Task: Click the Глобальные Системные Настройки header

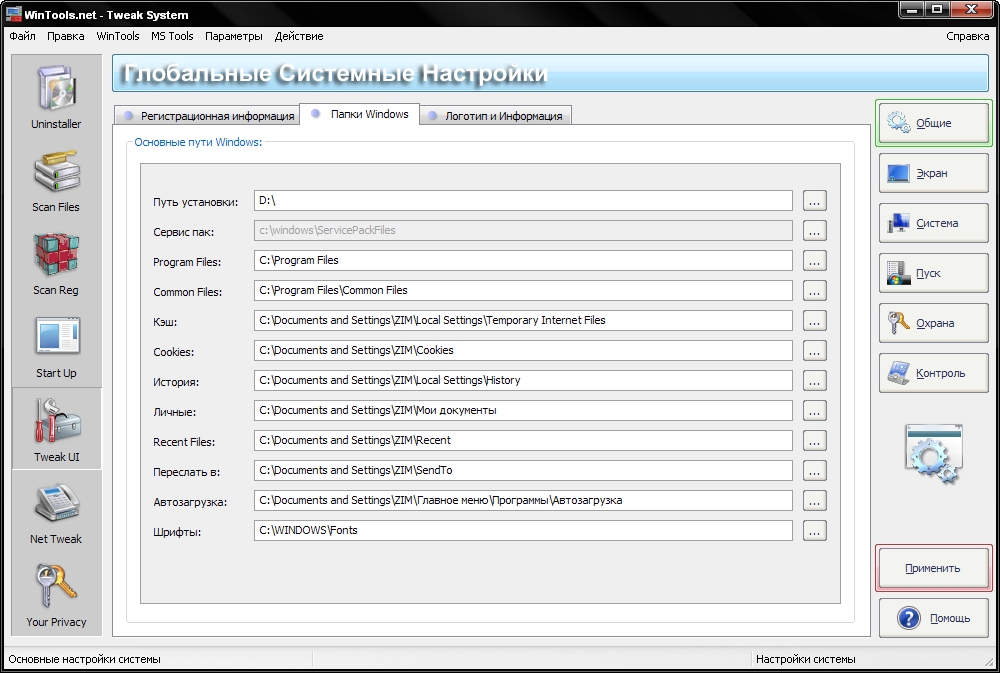Action: point(335,73)
